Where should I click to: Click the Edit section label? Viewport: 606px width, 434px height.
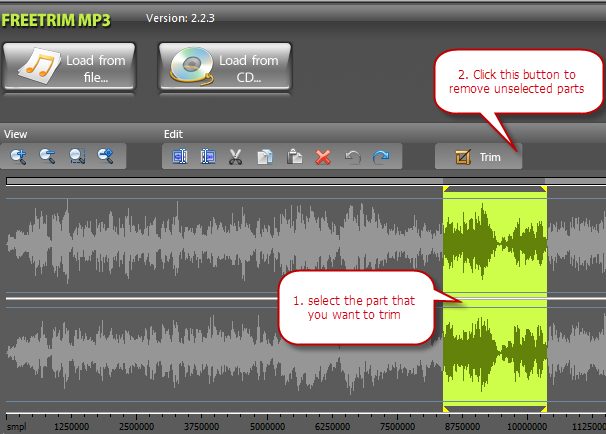click(x=173, y=134)
